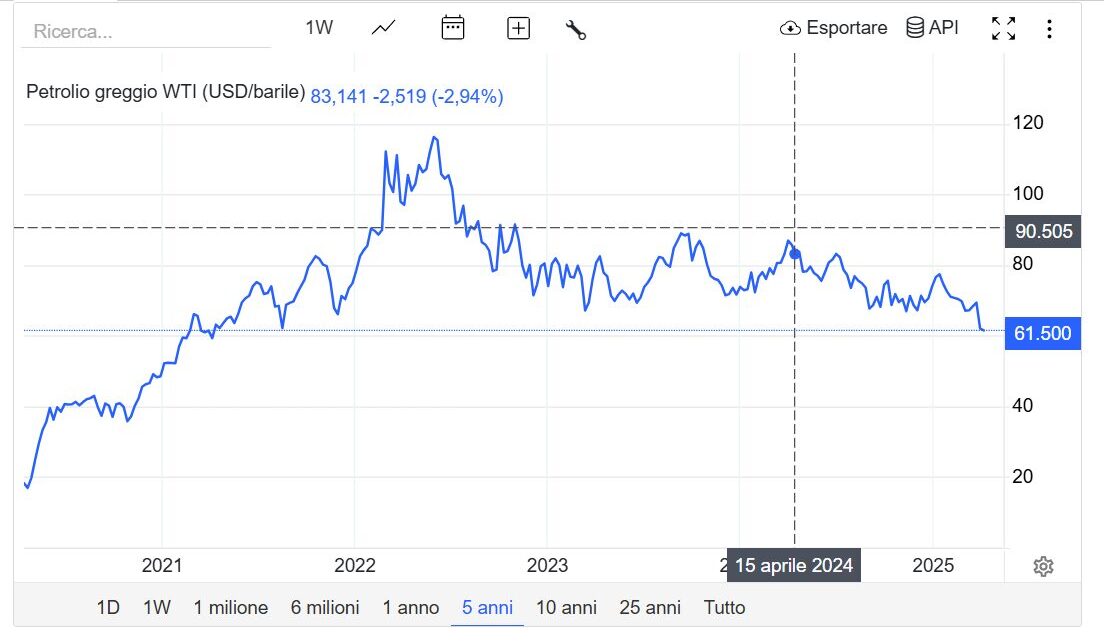Click the Esportare cloud download button
The height and width of the screenshot is (643, 1104).
click(833, 28)
